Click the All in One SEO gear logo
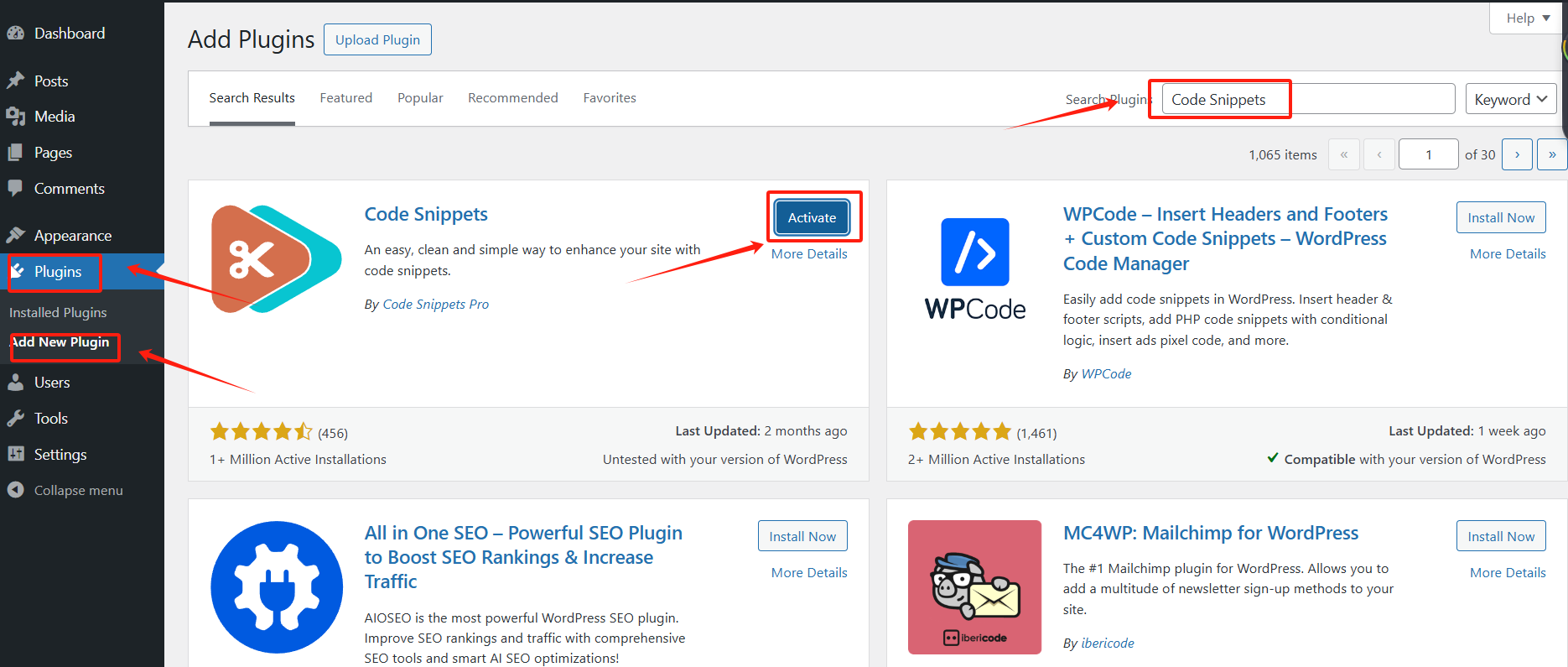The width and height of the screenshot is (1568, 667). pos(277,587)
